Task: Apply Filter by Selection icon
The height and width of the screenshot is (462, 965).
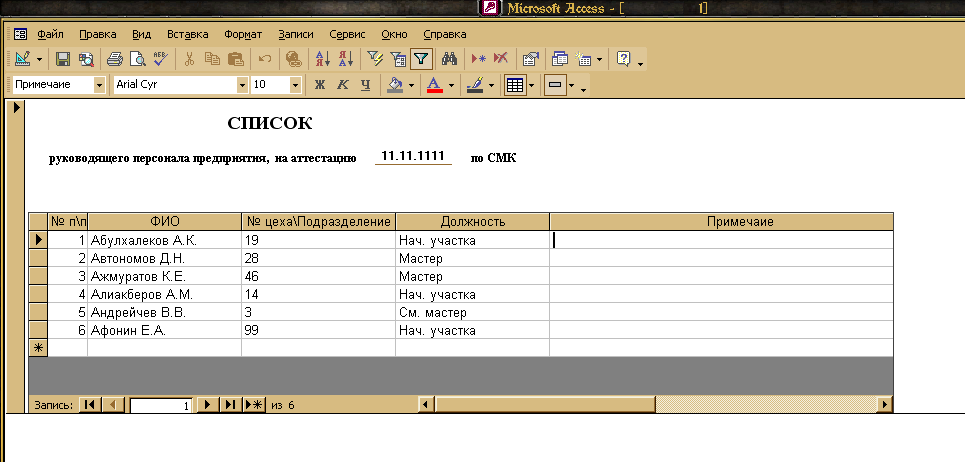Action: tap(375, 59)
